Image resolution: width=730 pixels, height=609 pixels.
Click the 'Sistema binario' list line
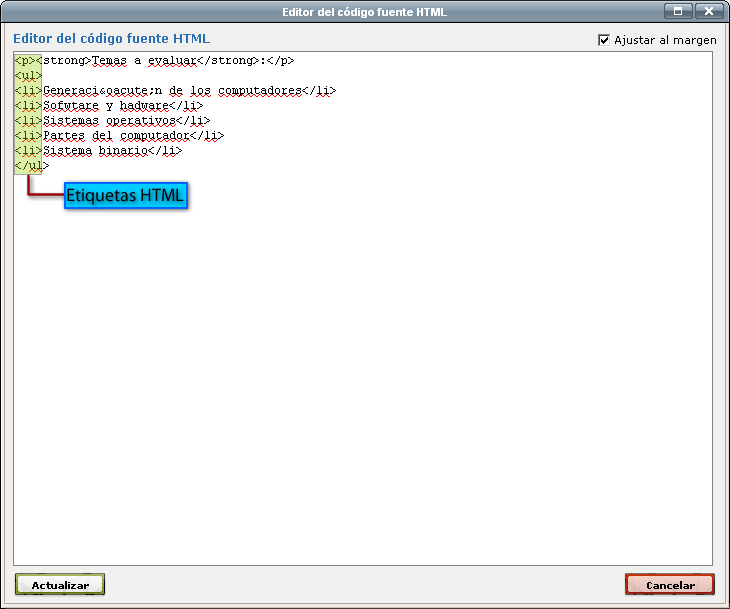click(x=99, y=150)
